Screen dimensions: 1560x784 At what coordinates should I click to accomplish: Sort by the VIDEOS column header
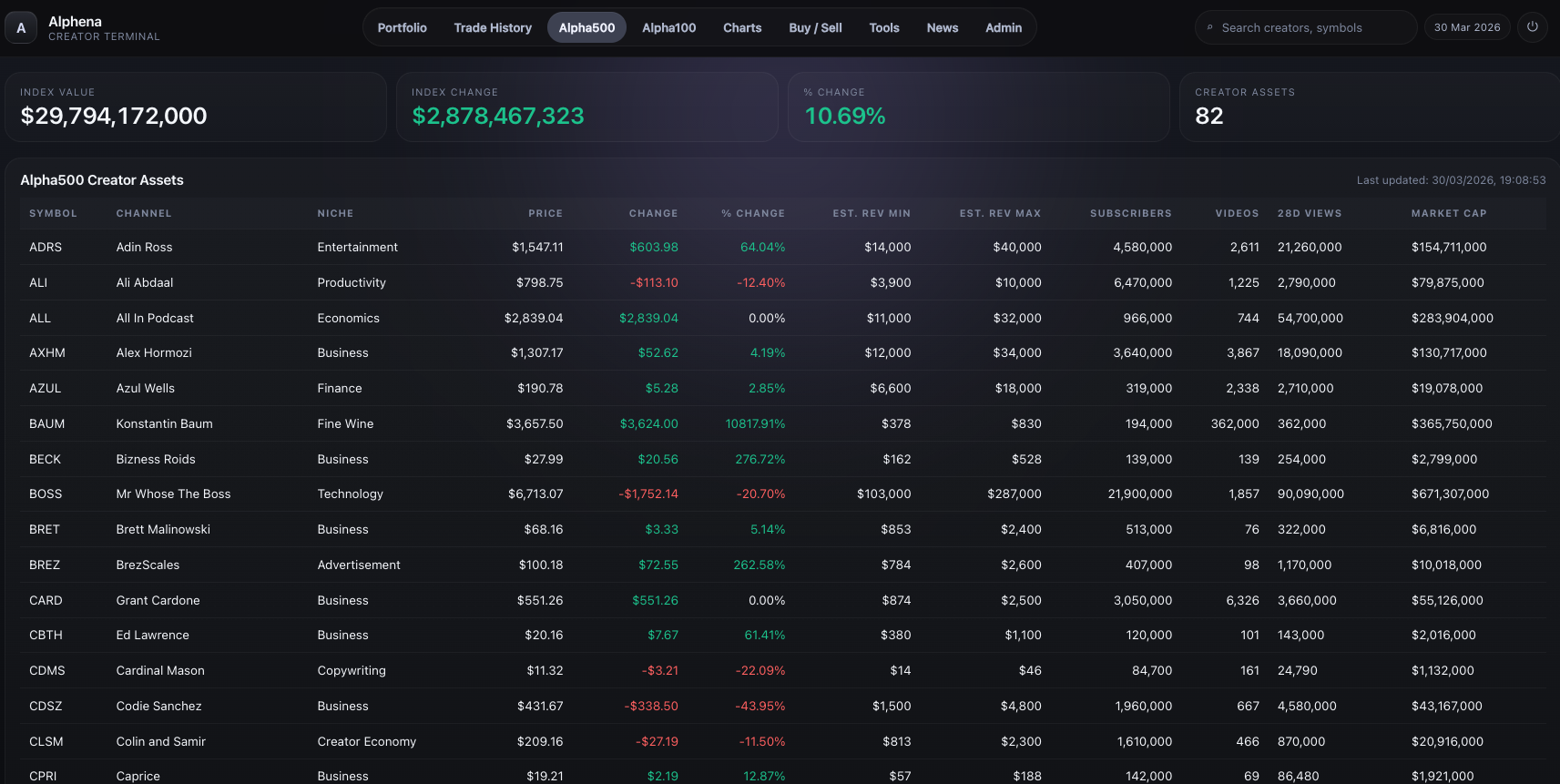[x=1237, y=213]
